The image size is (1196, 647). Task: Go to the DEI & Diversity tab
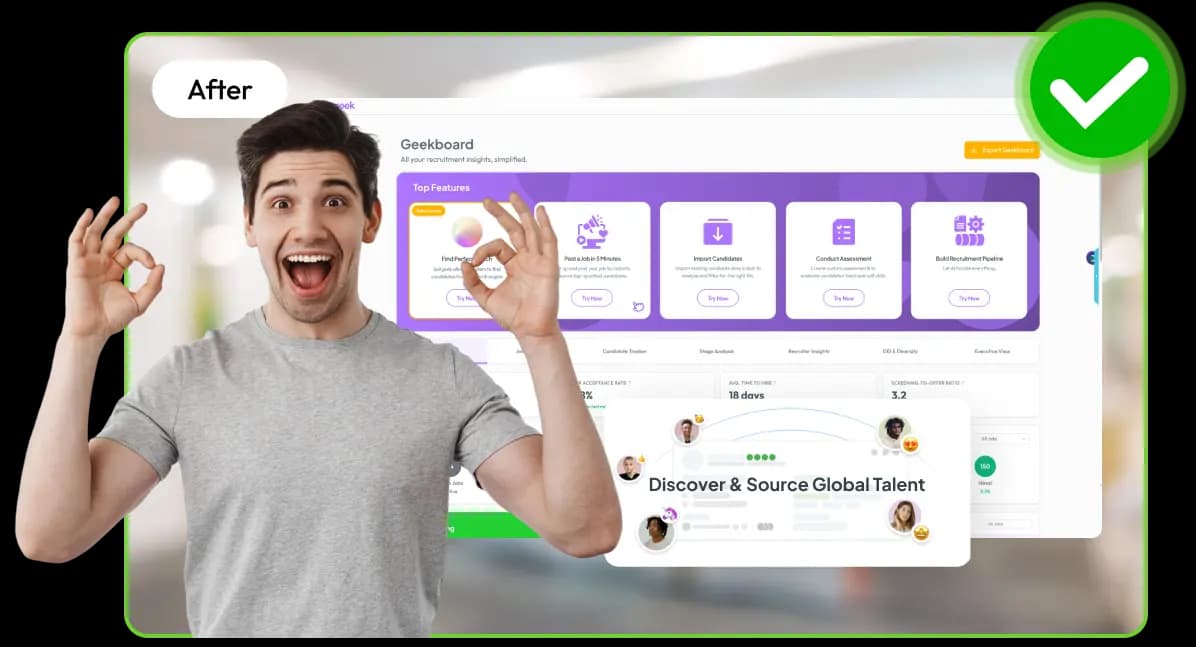(900, 352)
